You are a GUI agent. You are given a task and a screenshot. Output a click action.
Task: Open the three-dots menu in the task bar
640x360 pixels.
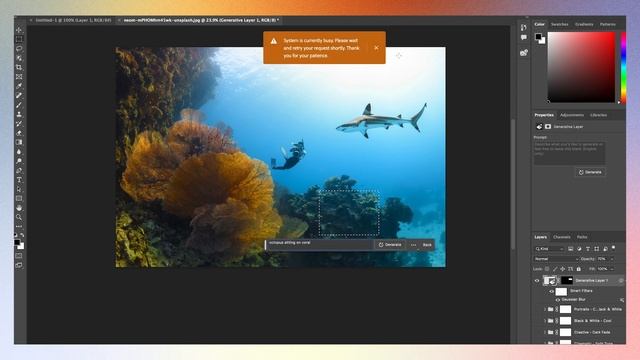point(413,245)
